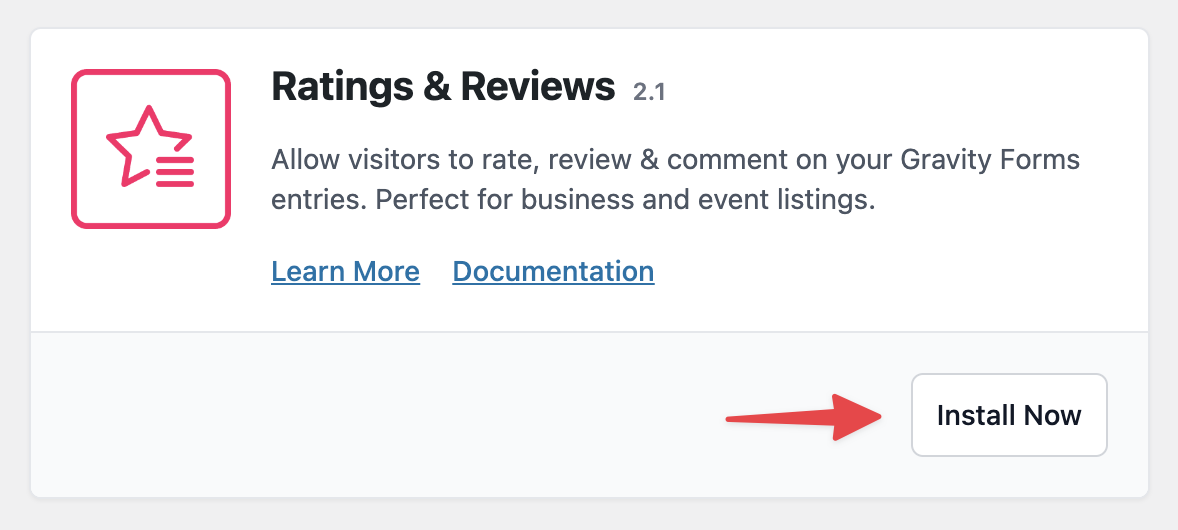This screenshot has height=530, width=1178.
Task: Open the Documentation link
Action: [x=553, y=271]
